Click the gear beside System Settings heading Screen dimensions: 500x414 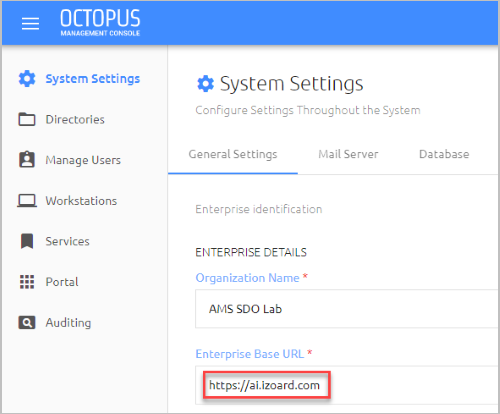(x=205, y=84)
